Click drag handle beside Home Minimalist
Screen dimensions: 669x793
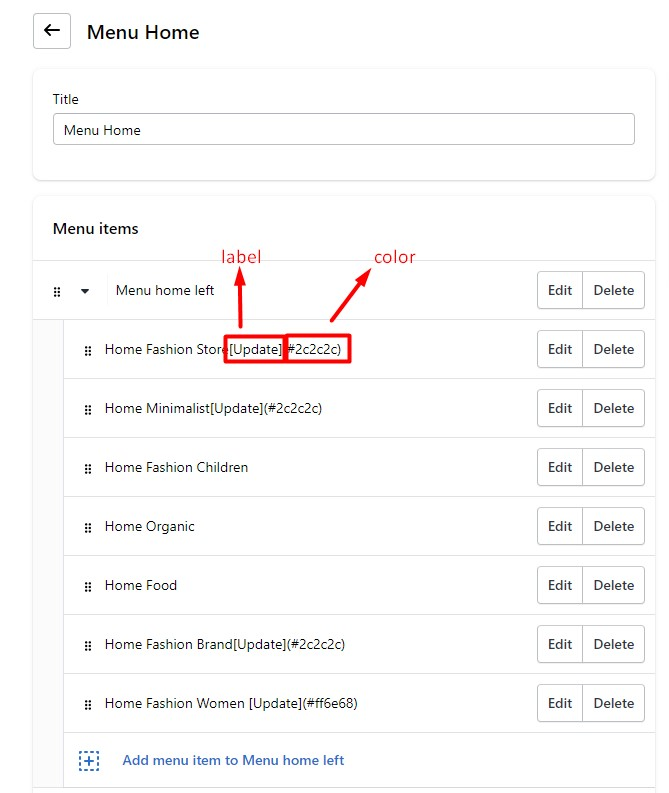pos(88,410)
